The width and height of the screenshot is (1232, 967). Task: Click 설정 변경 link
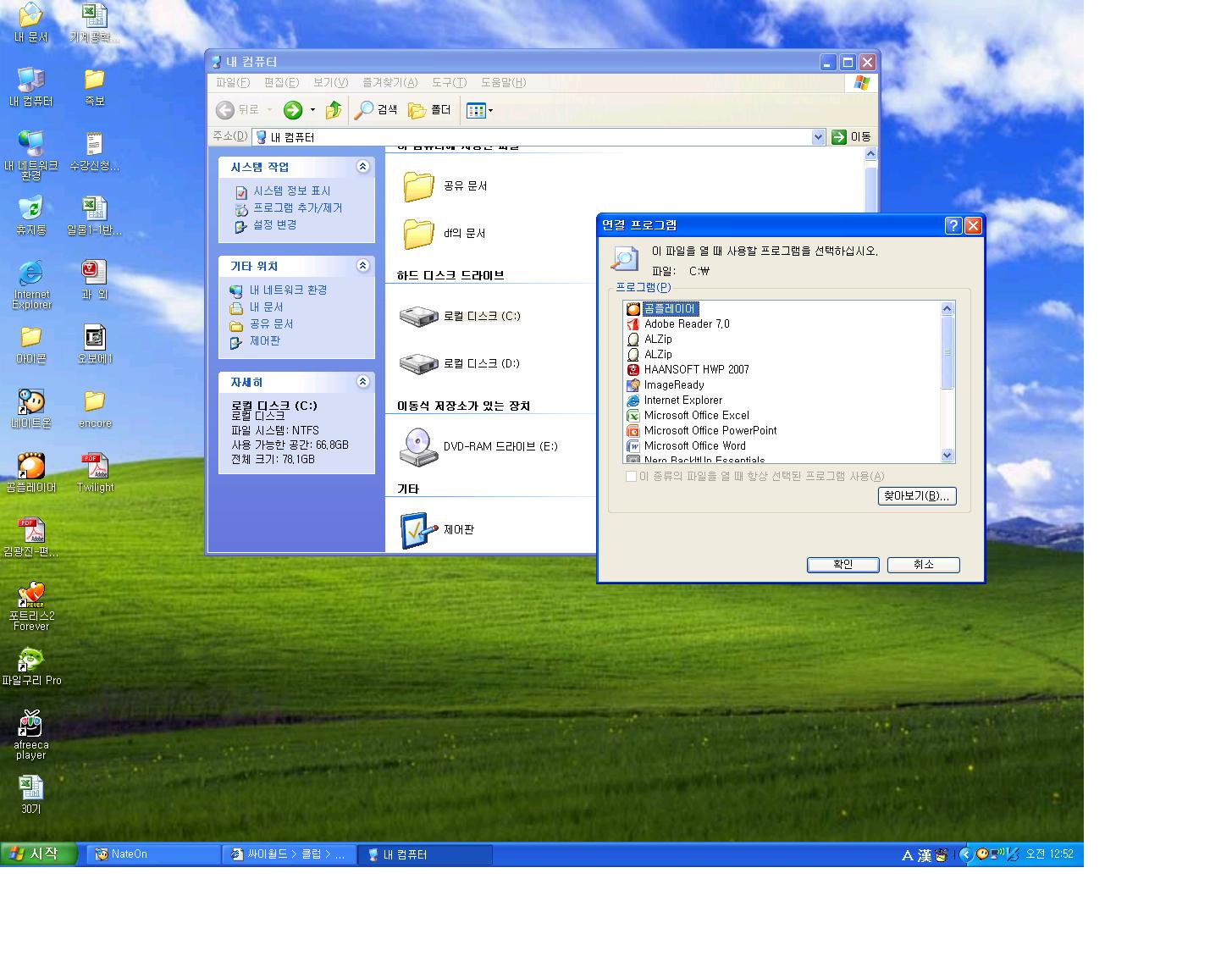(274, 225)
